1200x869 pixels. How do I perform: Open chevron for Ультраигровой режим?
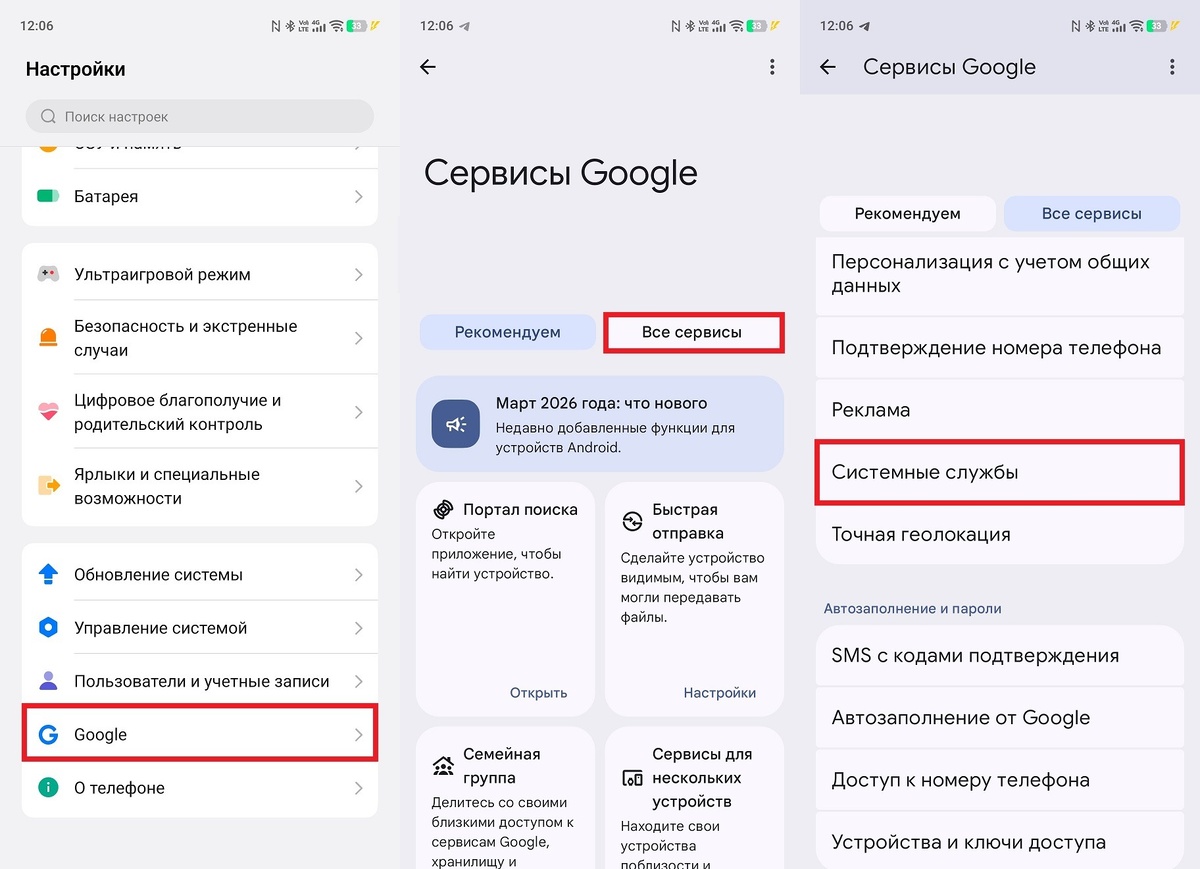tap(358, 274)
